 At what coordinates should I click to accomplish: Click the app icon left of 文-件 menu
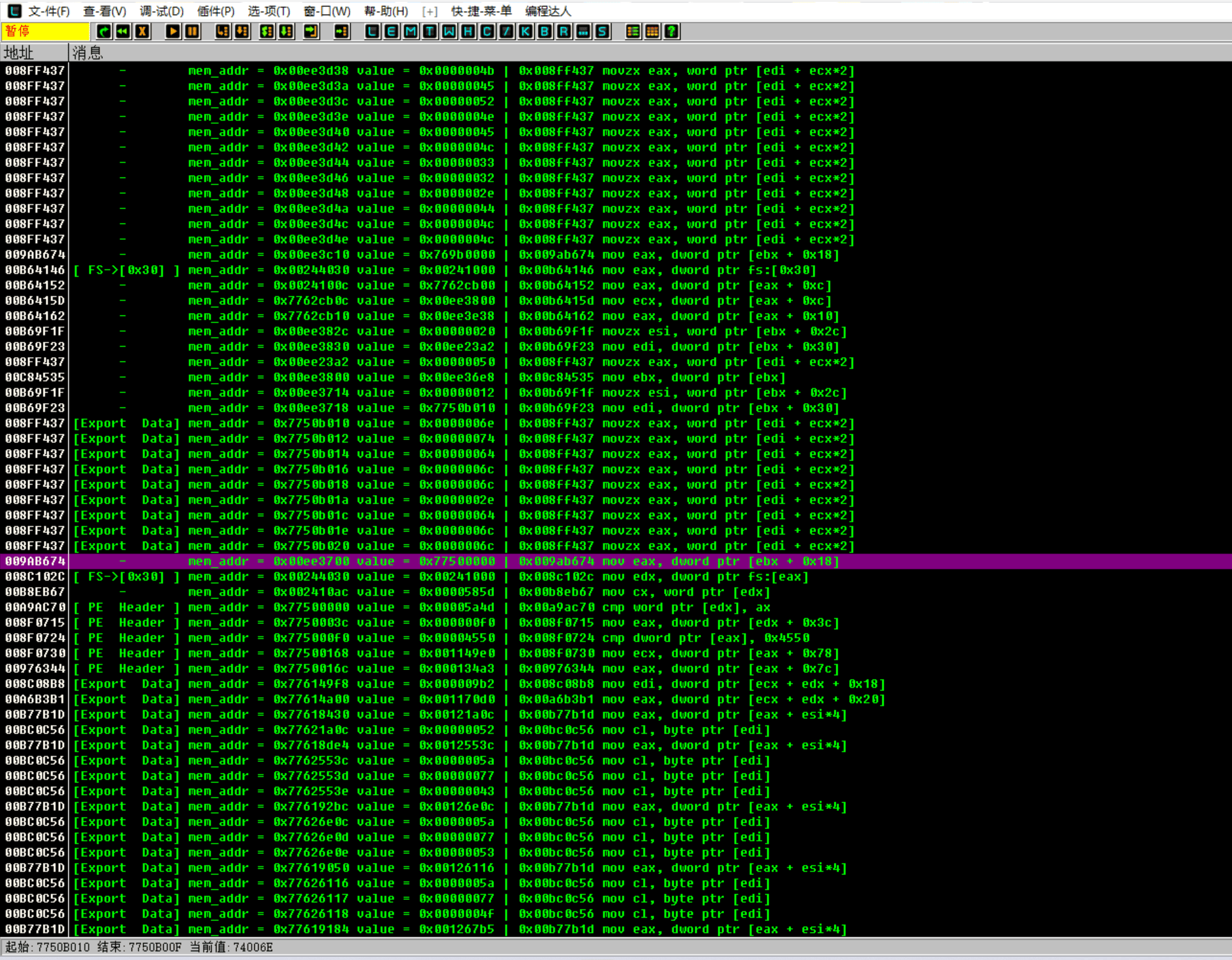[14, 11]
